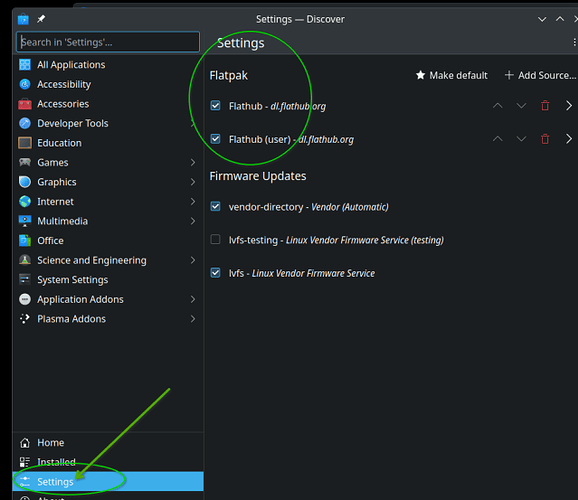Click Add Source button
The image size is (578, 500).
click(540, 75)
